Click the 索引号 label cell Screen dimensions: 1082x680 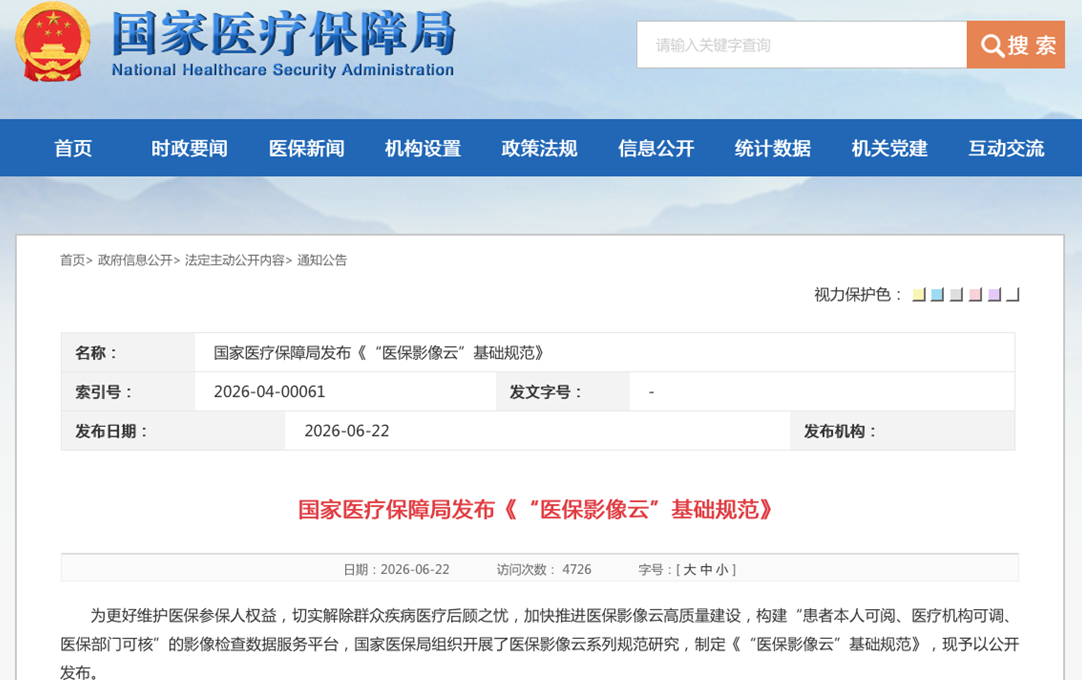128,391
